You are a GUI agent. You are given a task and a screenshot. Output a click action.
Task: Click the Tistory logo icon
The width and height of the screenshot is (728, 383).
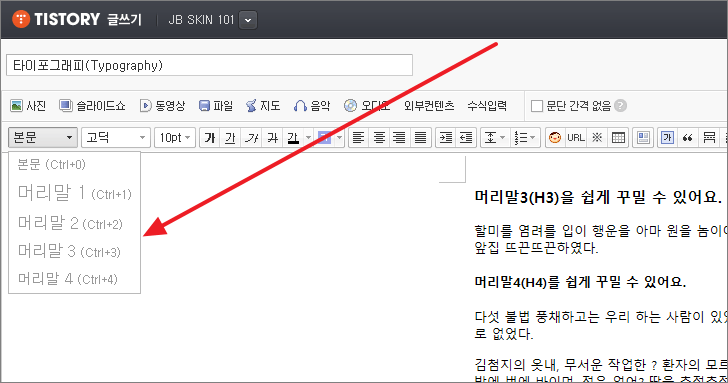21,19
